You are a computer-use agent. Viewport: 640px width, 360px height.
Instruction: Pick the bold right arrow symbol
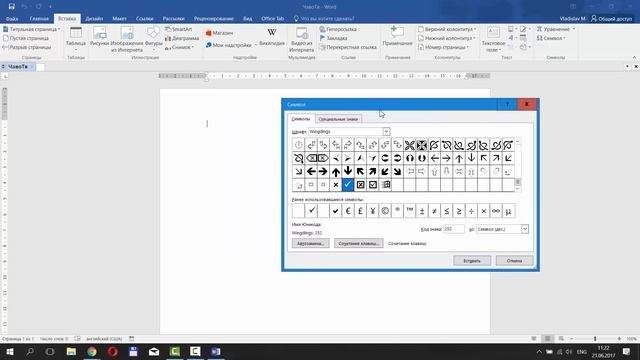pos(323,171)
